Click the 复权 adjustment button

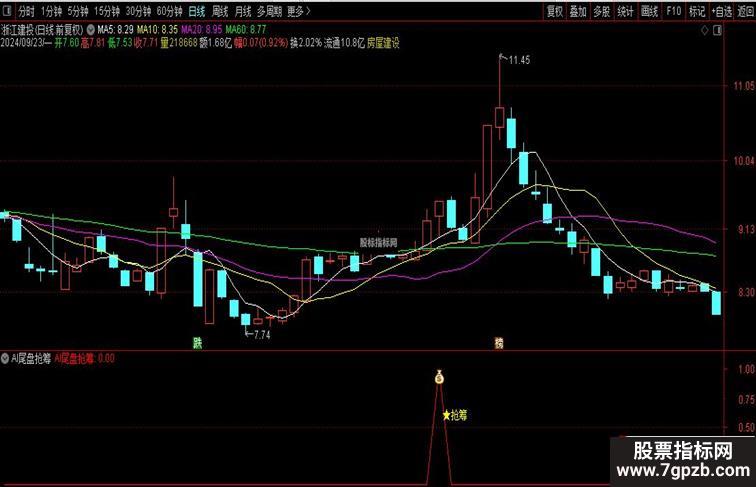pyautogui.click(x=554, y=11)
